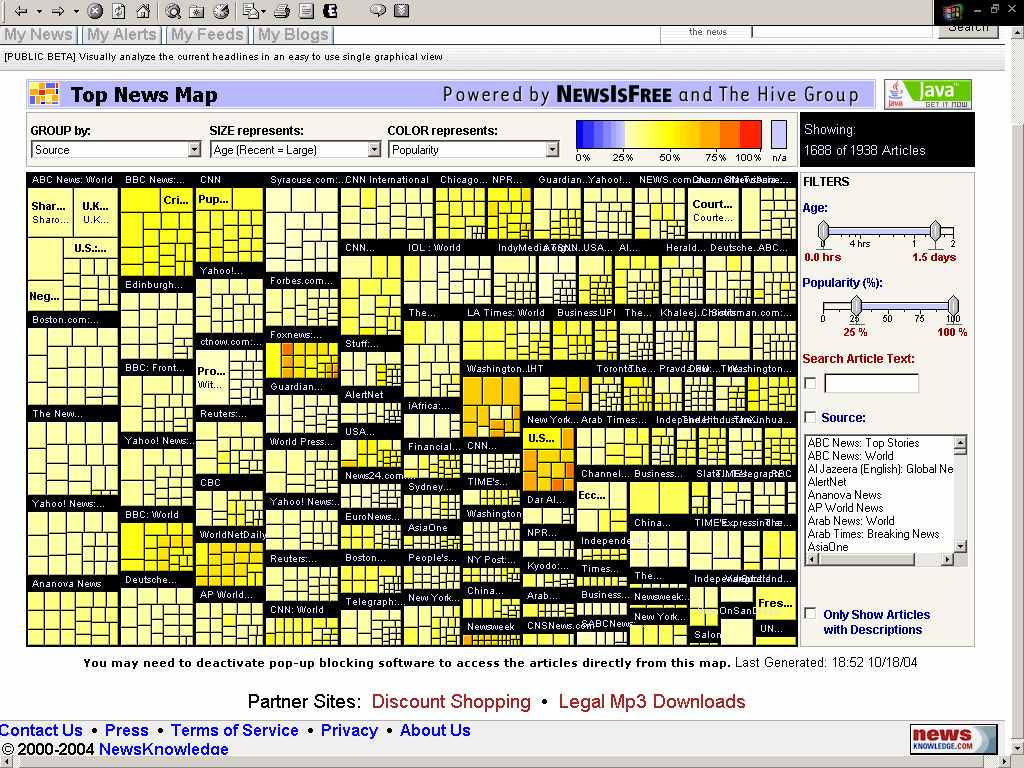The width and height of the screenshot is (1024, 768).
Task: Open the browser Search magnifier icon
Action: click(x=172, y=10)
